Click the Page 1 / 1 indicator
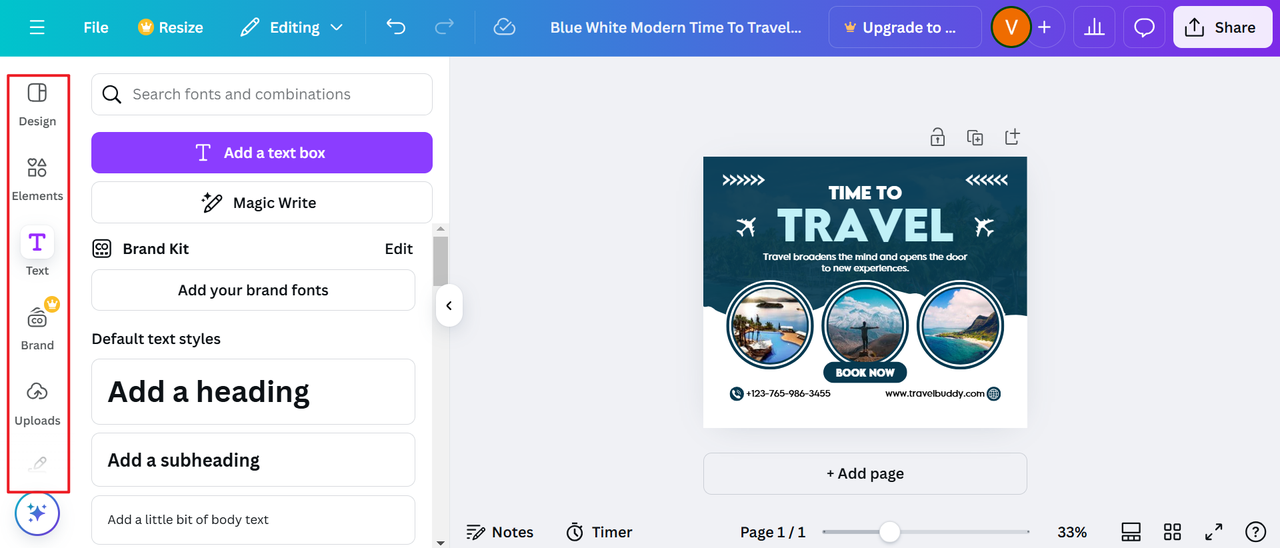This screenshot has height=548, width=1280. (773, 532)
